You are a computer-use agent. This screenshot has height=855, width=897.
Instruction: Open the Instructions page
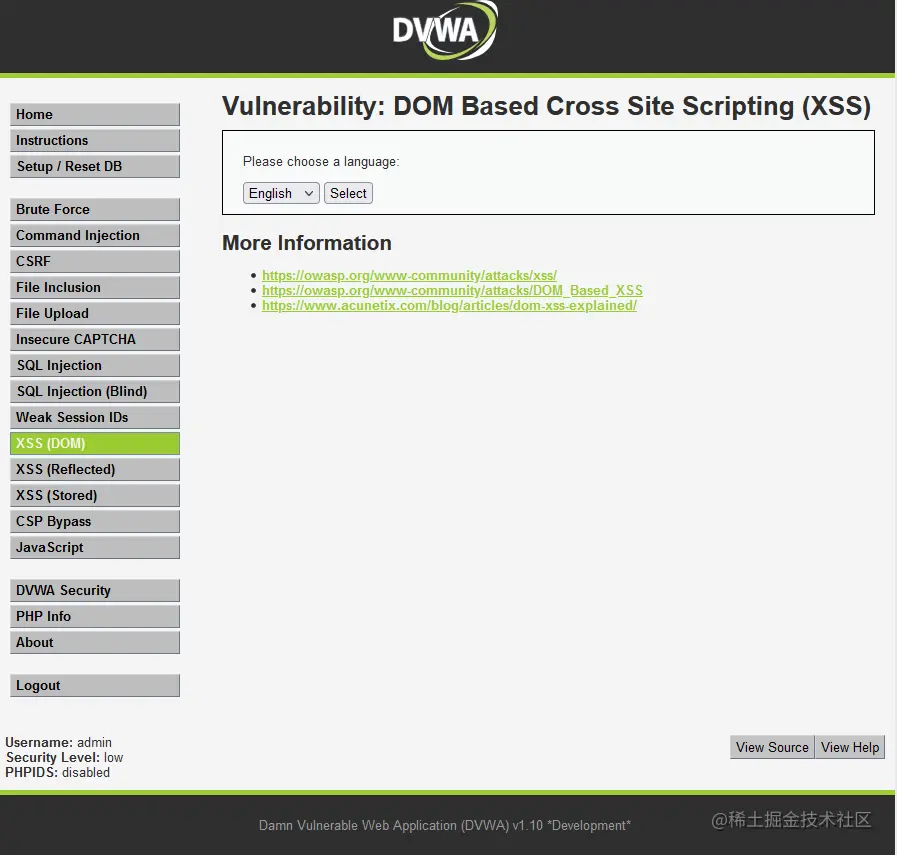(x=95, y=141)
